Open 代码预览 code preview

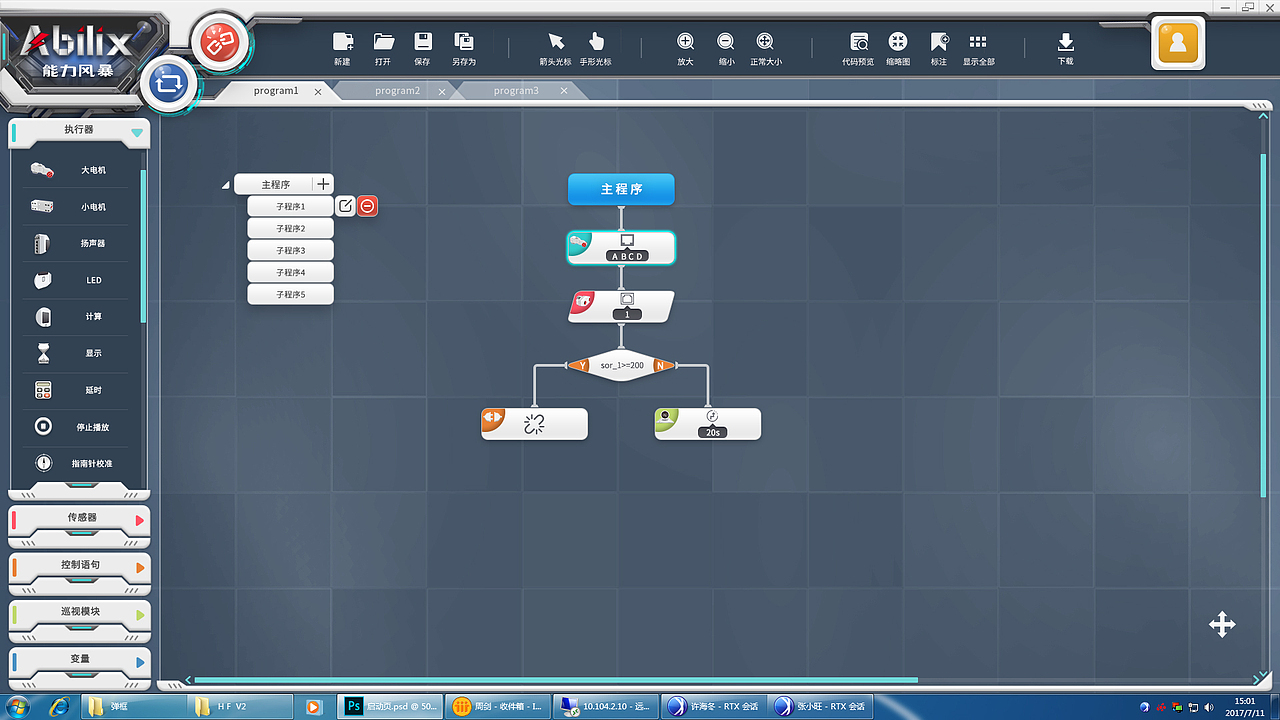859,41
